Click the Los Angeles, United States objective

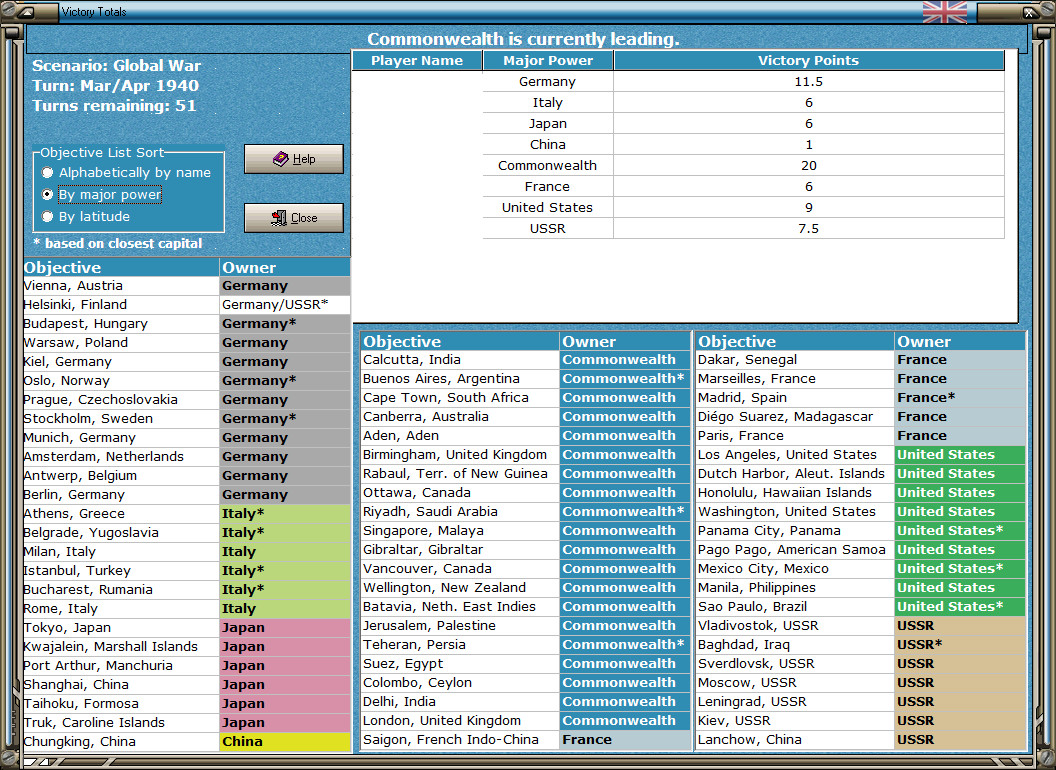795,455
